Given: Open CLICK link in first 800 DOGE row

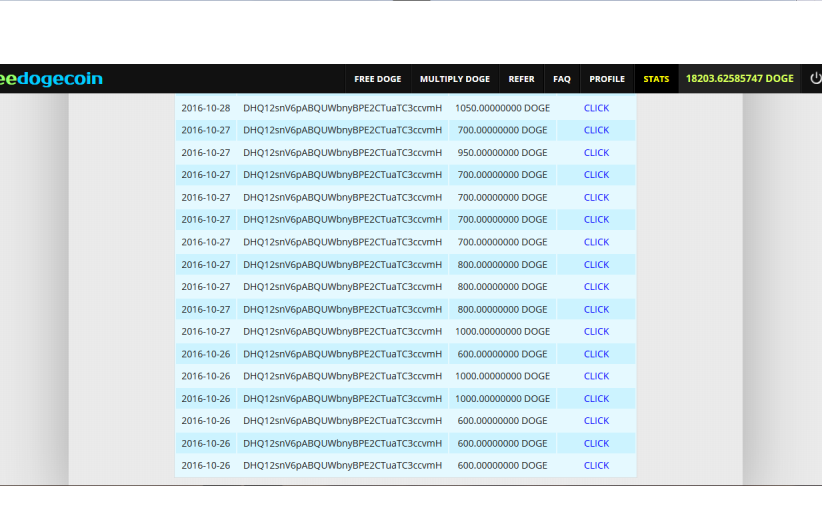Looking at the screenshot, I should (x=596, y=265).
